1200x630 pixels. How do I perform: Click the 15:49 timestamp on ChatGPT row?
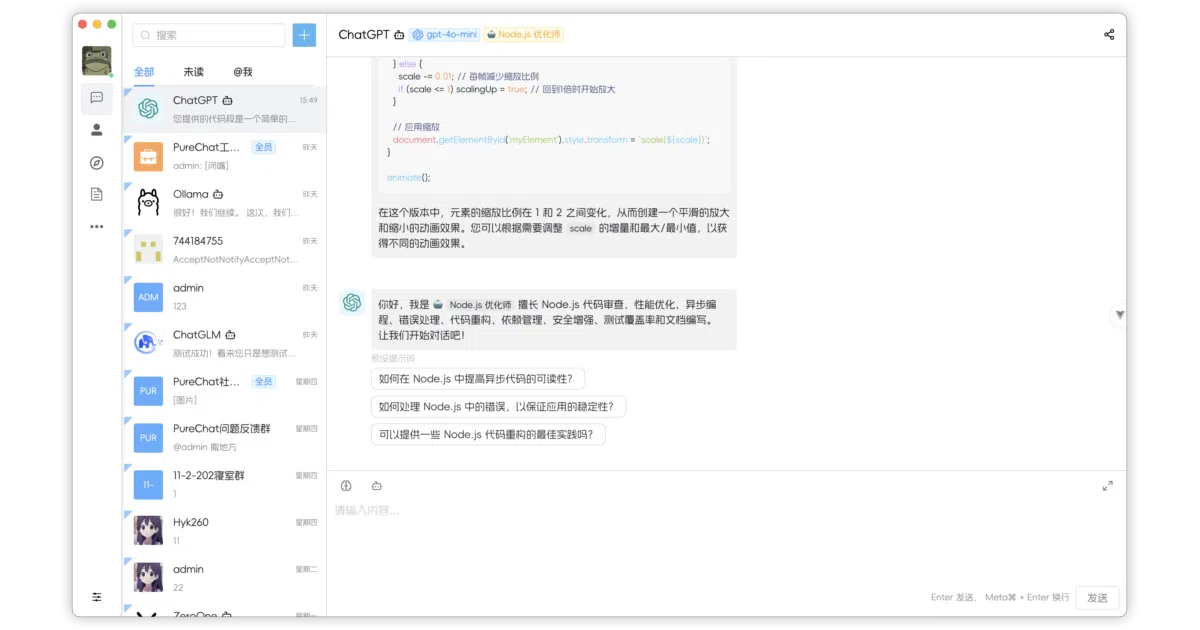308,100
